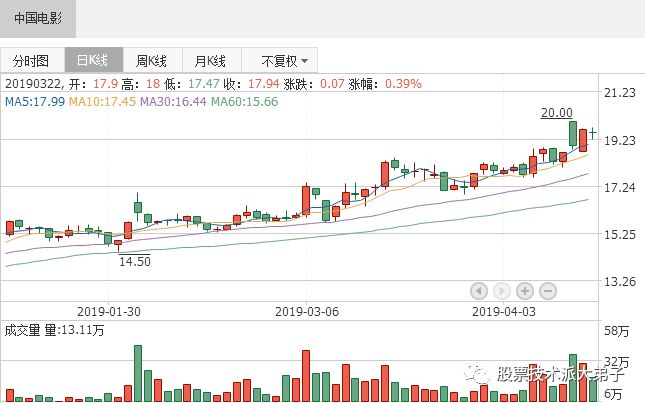Click the 涨幅 0.39% value
Image resolution: width=645 pixels, height=403 pixels.
(x=403, y=84)
